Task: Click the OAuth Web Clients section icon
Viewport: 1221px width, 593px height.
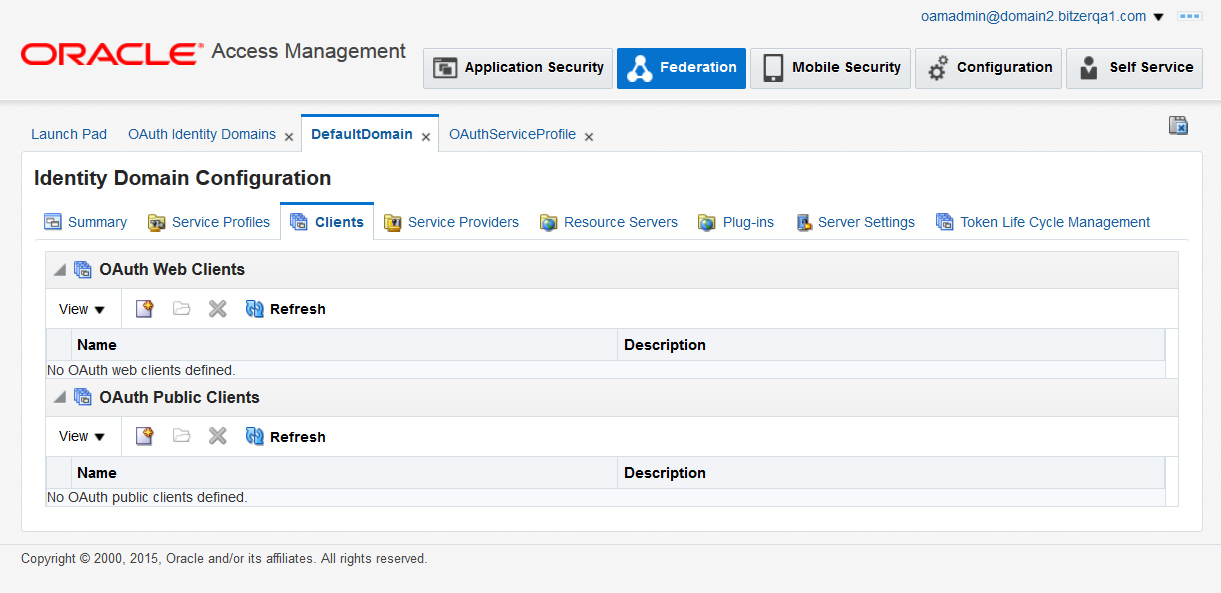Action: click(x=83, y=270)
